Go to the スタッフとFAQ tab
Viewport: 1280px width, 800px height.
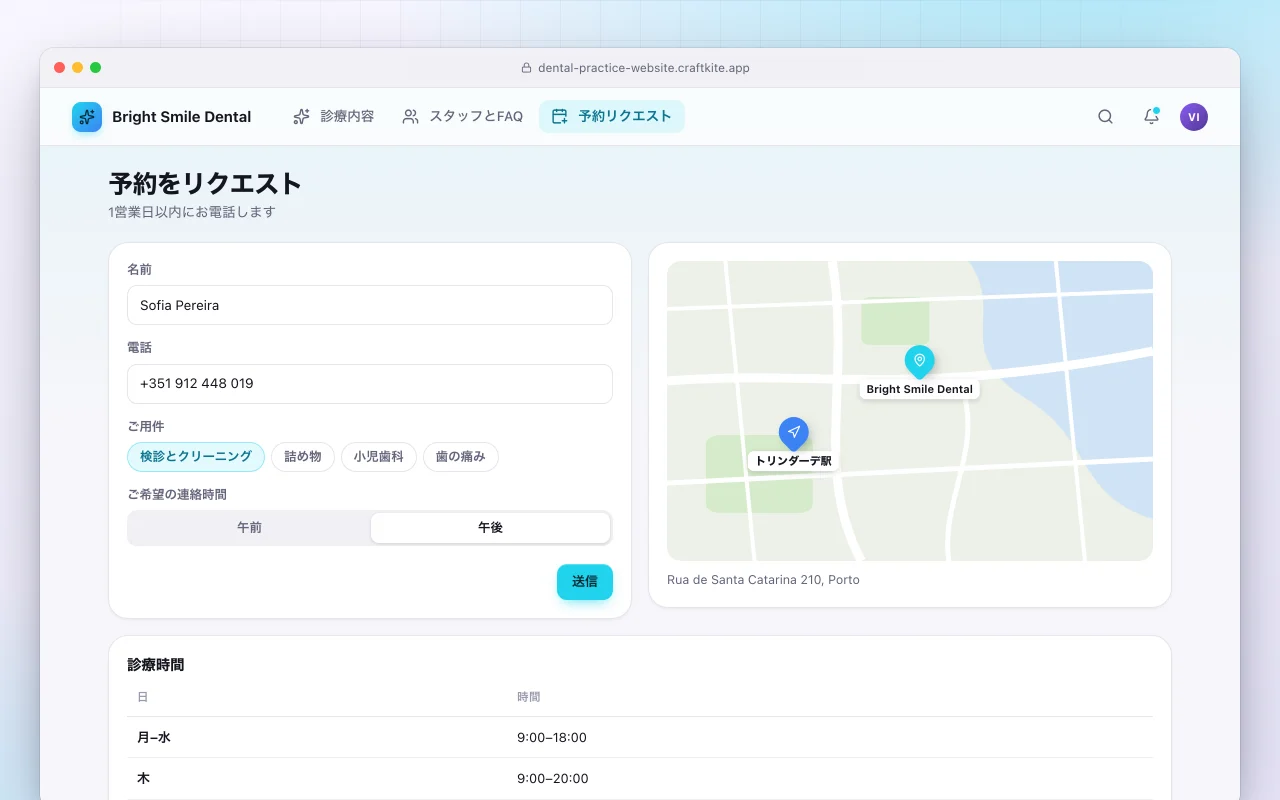coord(463,117)
